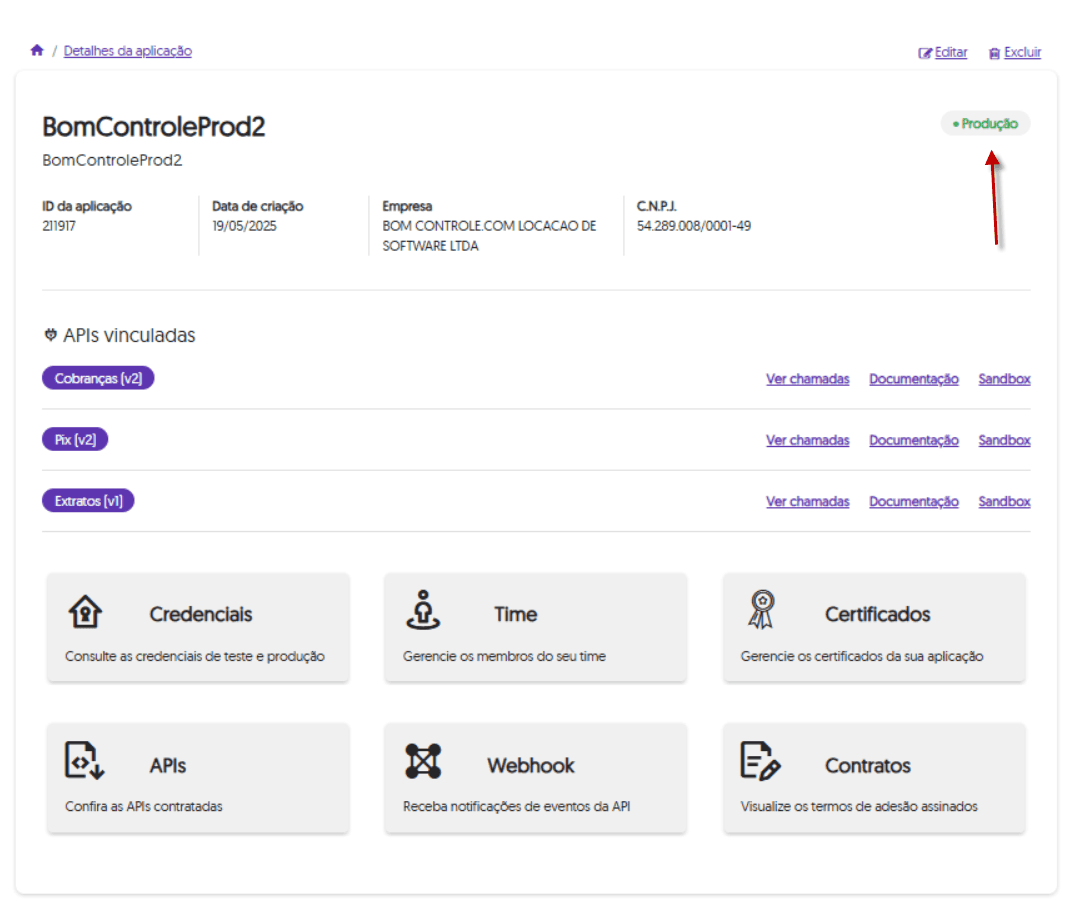The height and width of the screenshot is (909, 1078).
Task: Open the Contratos card title
Action: 868,765
